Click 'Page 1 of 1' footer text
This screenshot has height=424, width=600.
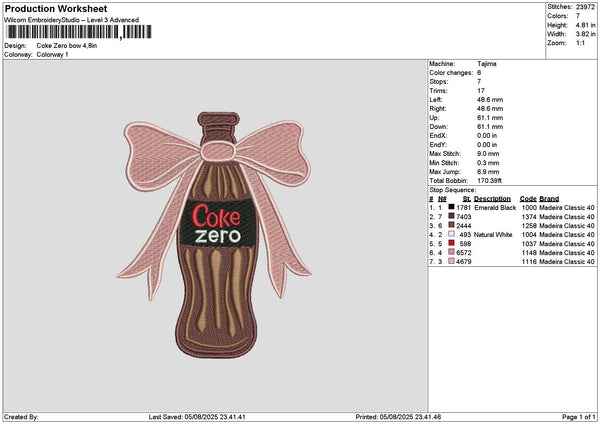pos(579,417)
